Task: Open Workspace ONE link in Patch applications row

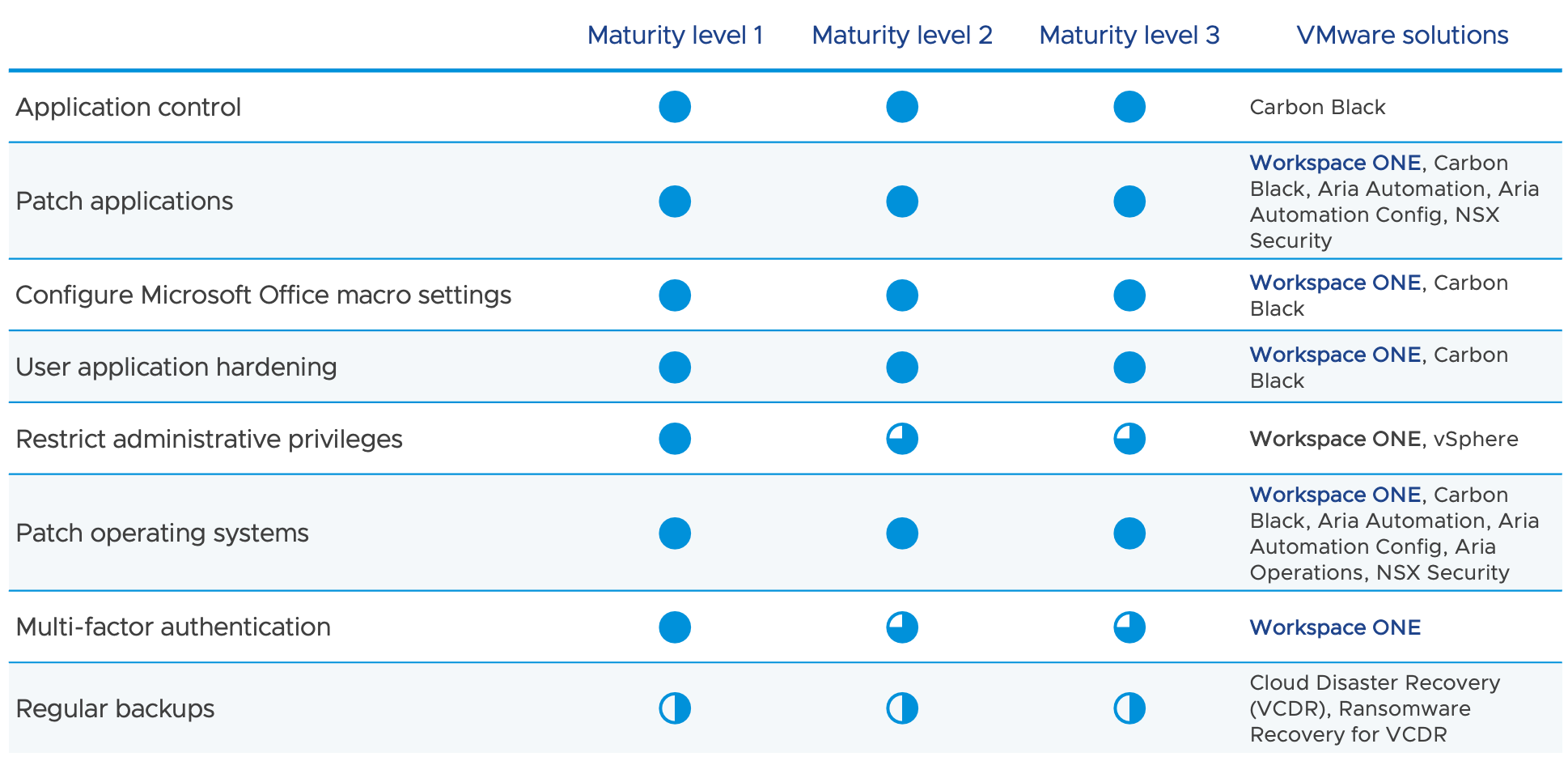Action: coord(1335,163)
